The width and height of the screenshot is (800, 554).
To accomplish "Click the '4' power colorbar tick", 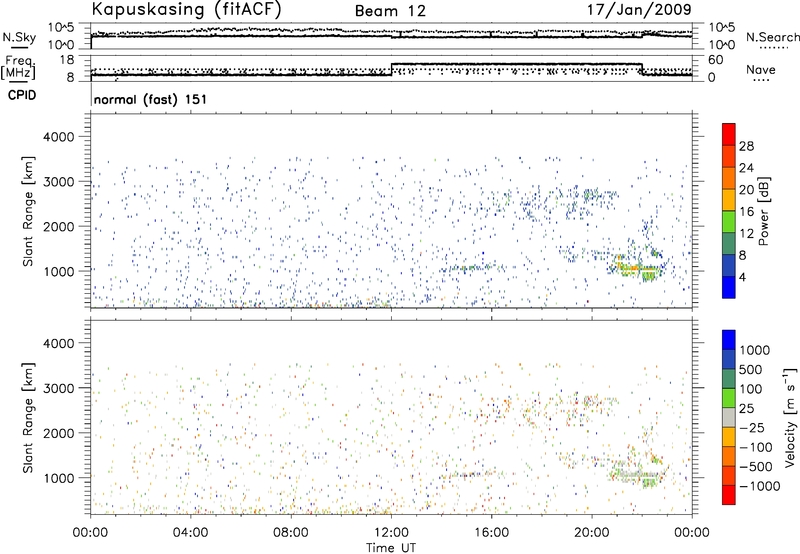I will tap(743, 277).
